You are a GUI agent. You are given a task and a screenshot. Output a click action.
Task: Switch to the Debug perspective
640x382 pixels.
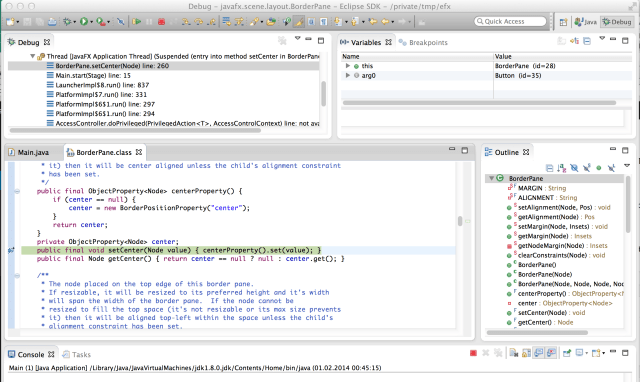point(617,22)
